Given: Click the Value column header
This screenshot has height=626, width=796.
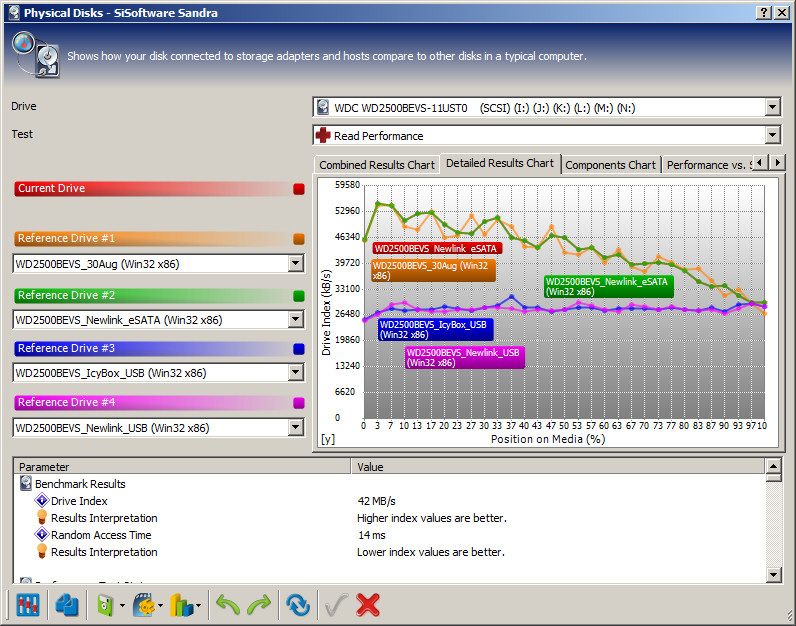Looking at the screenshot, I should click(x=558, y=467).
